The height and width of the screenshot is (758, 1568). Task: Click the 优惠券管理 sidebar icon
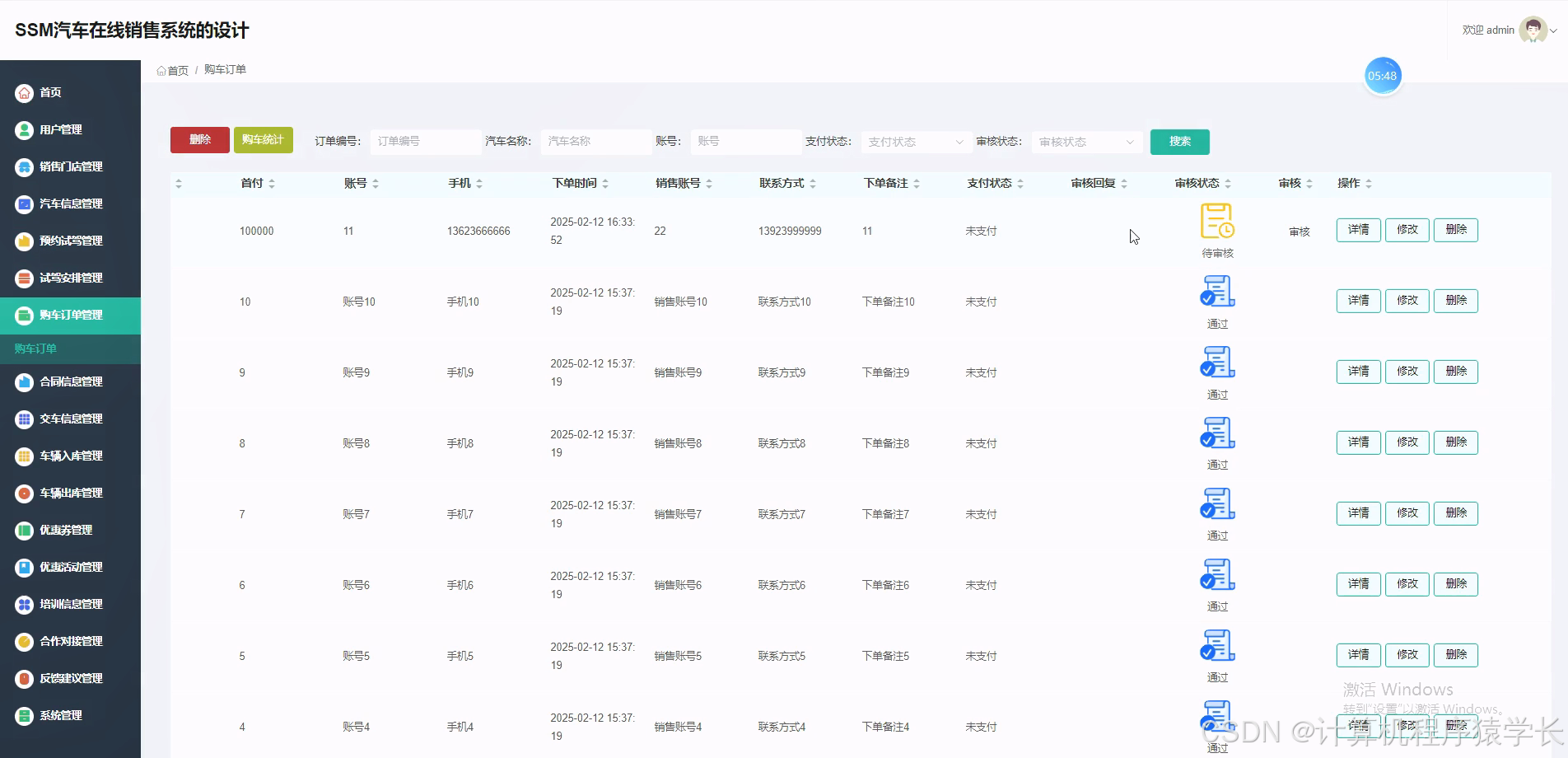[x=25, y=531]
